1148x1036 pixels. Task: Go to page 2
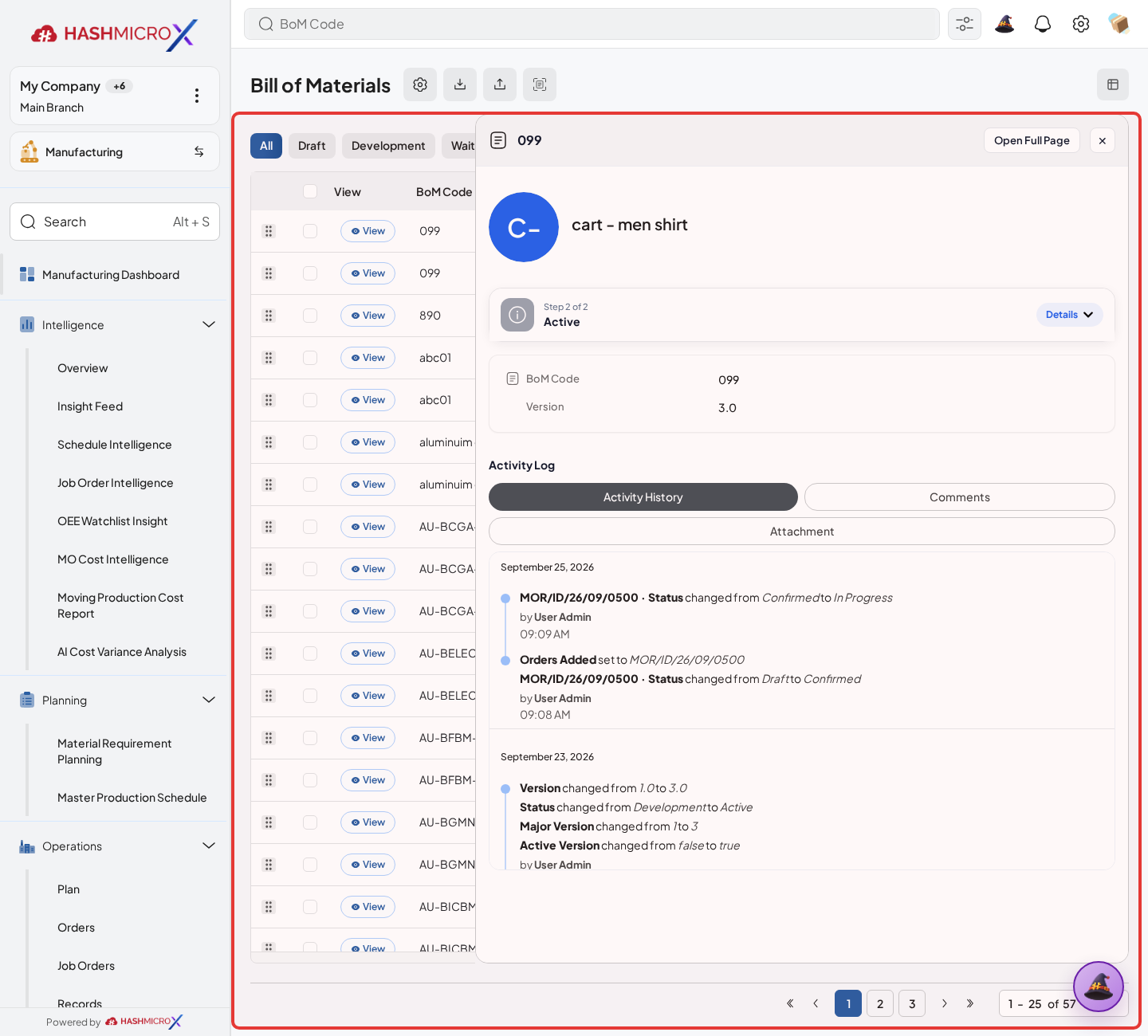880,1003
